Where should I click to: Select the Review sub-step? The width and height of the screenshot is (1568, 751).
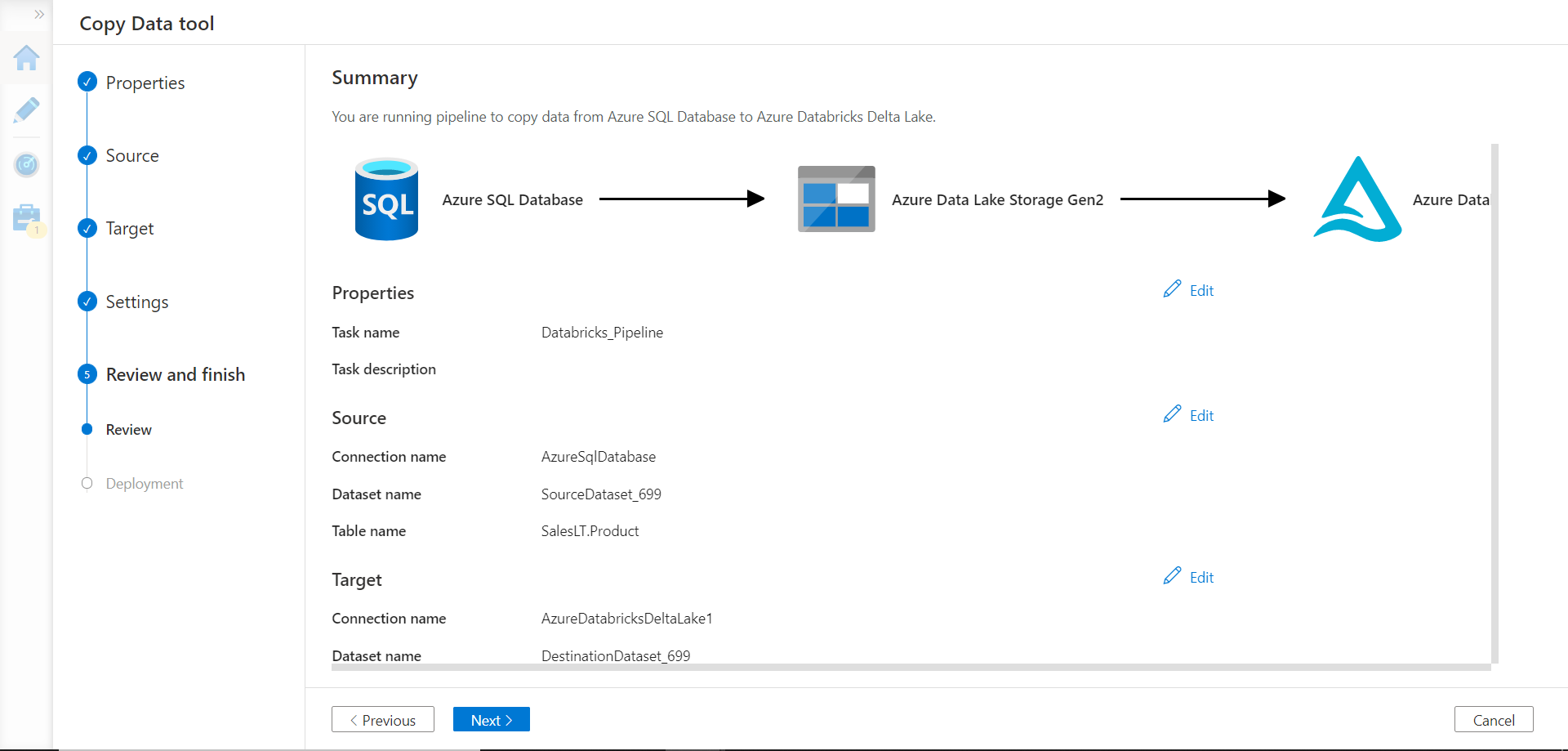pos(129,430)
